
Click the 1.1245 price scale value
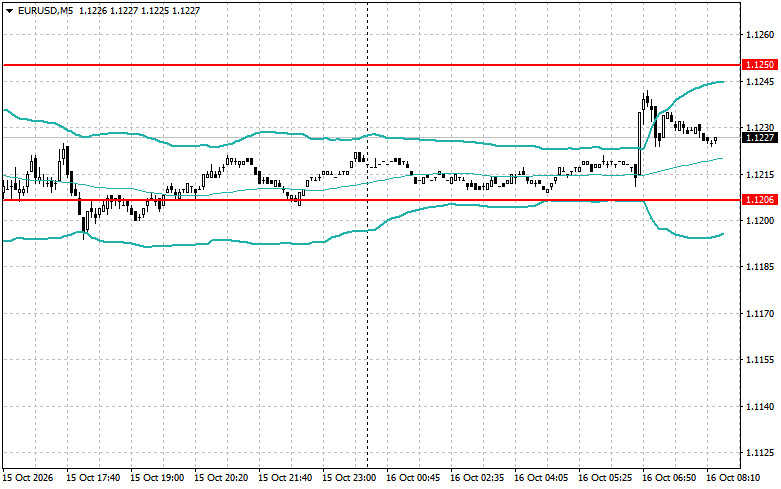pyautogui.click(x=760, y=81)
